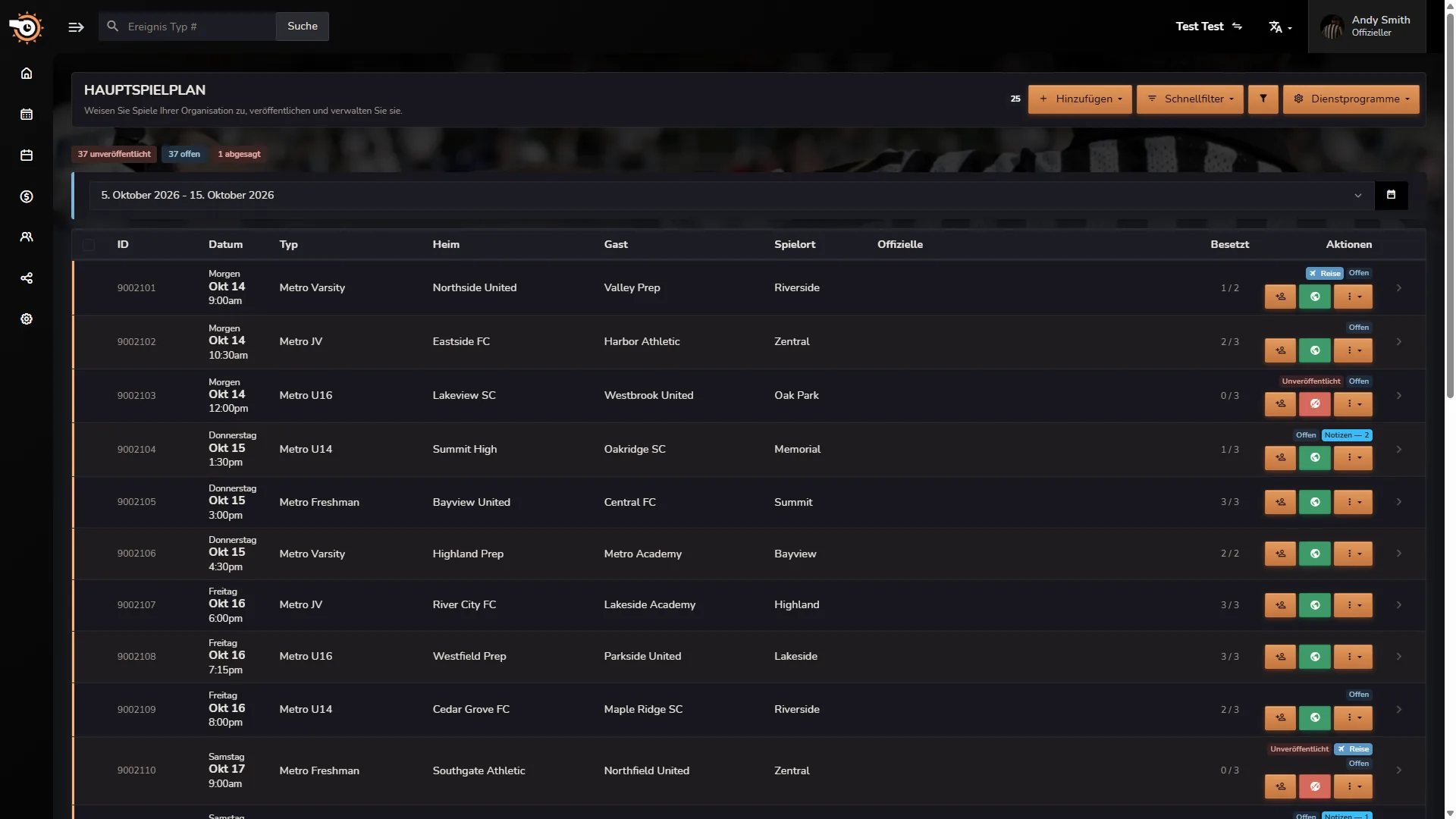The width and height of the screenshot is (1456, 819).
Task: Open the Dienstprogramme dropdown
Action: pos(1351,99)
